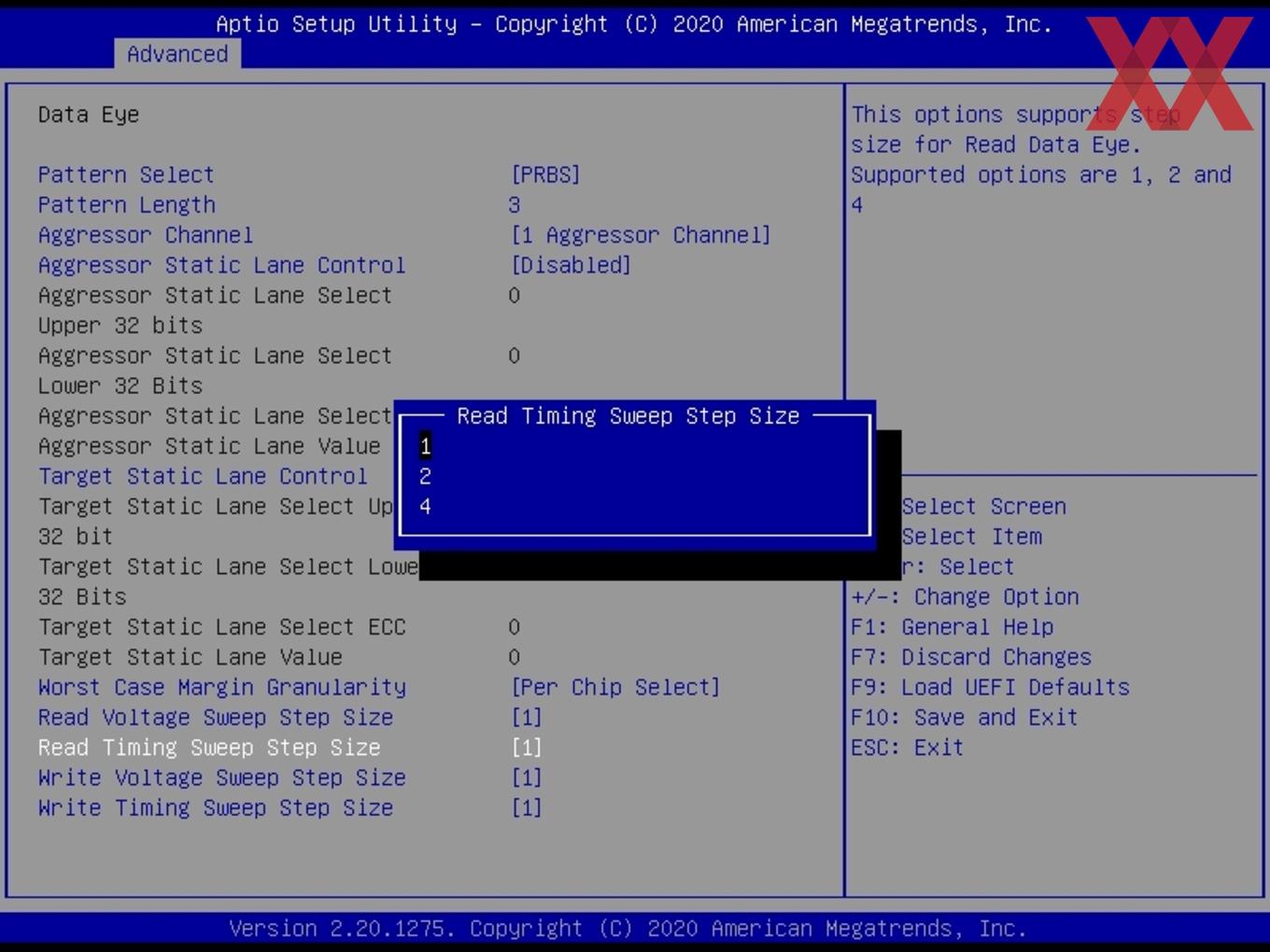The height and width of the screenshot is (952, 1270).
Task: Select Target Static Lane Control setting
Action: click(x=203, y=476)
